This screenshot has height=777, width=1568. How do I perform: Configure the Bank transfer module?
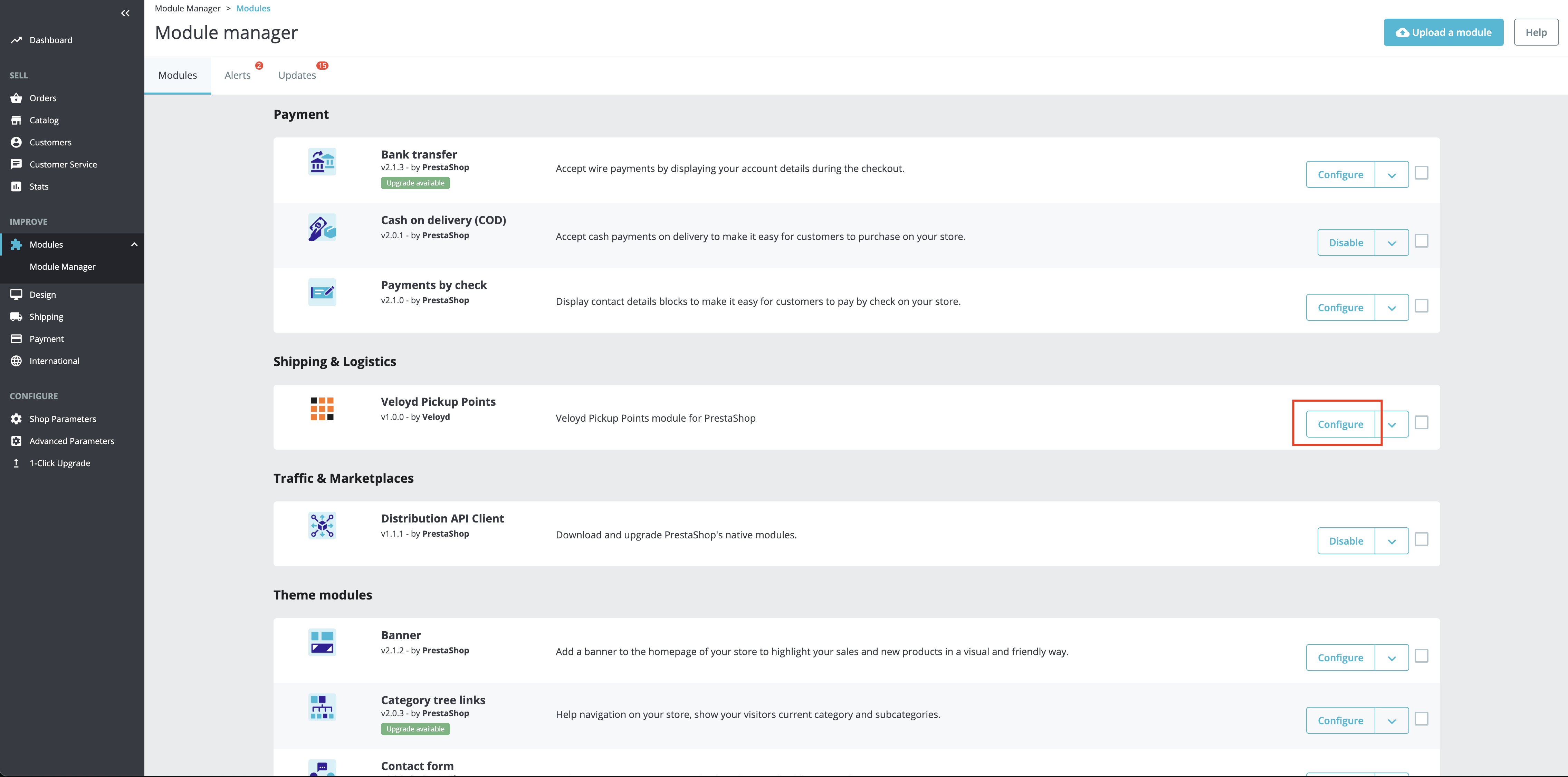(x=1340, y=175)
